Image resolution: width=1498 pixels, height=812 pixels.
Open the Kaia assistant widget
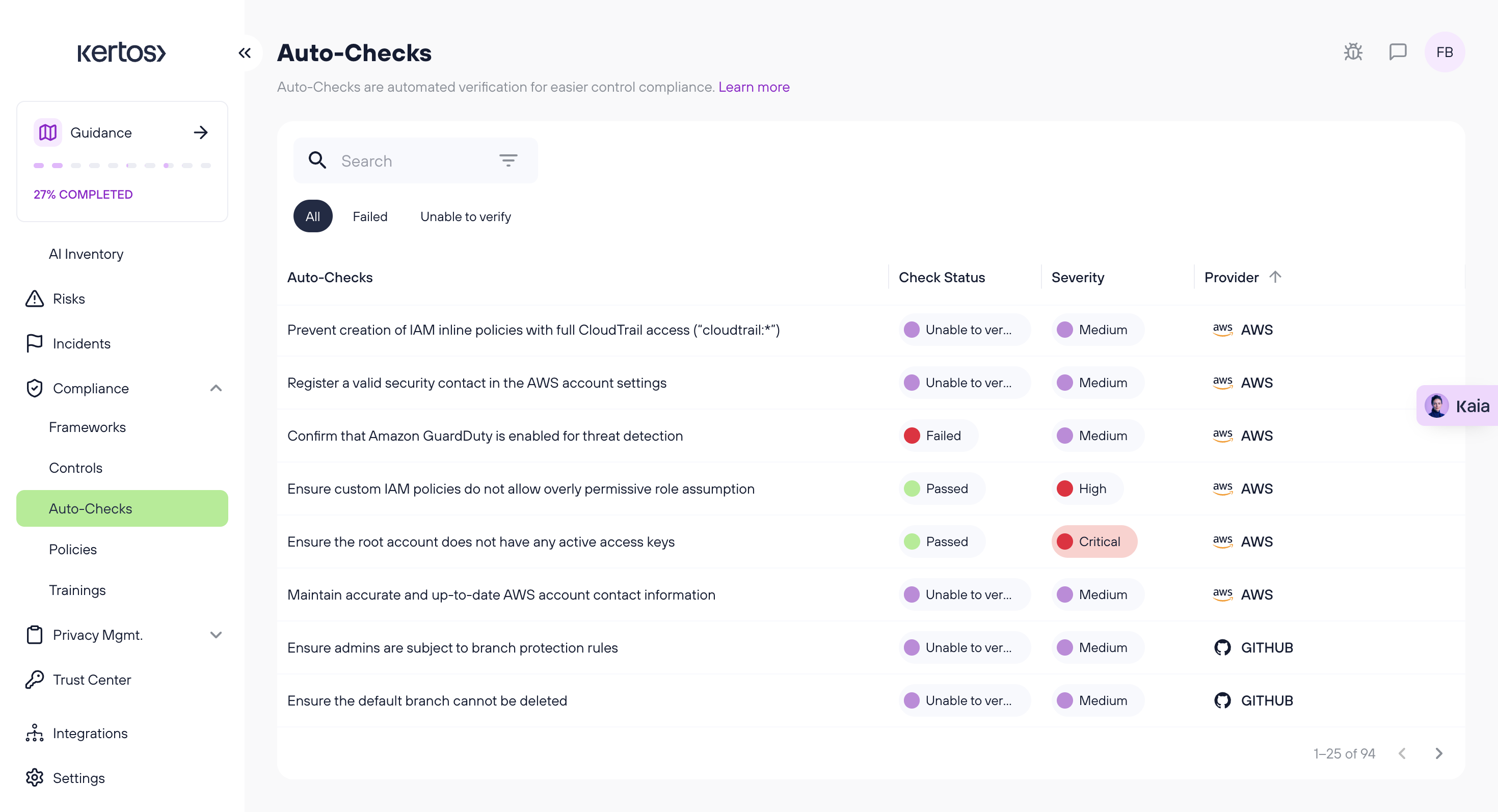(1458, 405)
